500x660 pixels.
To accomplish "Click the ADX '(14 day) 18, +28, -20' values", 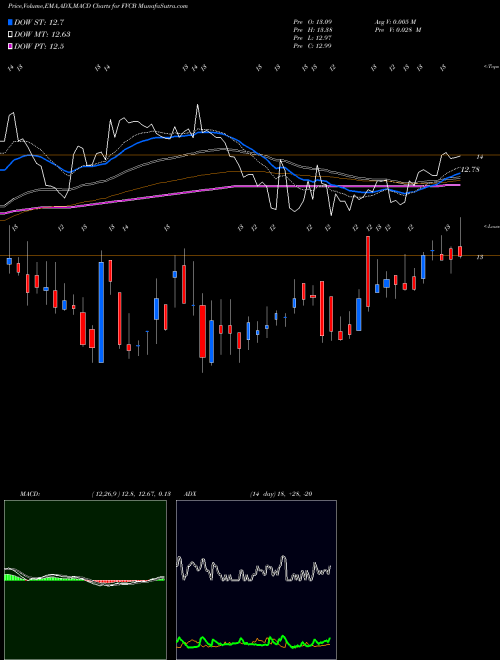I will [x=281, y=494].
